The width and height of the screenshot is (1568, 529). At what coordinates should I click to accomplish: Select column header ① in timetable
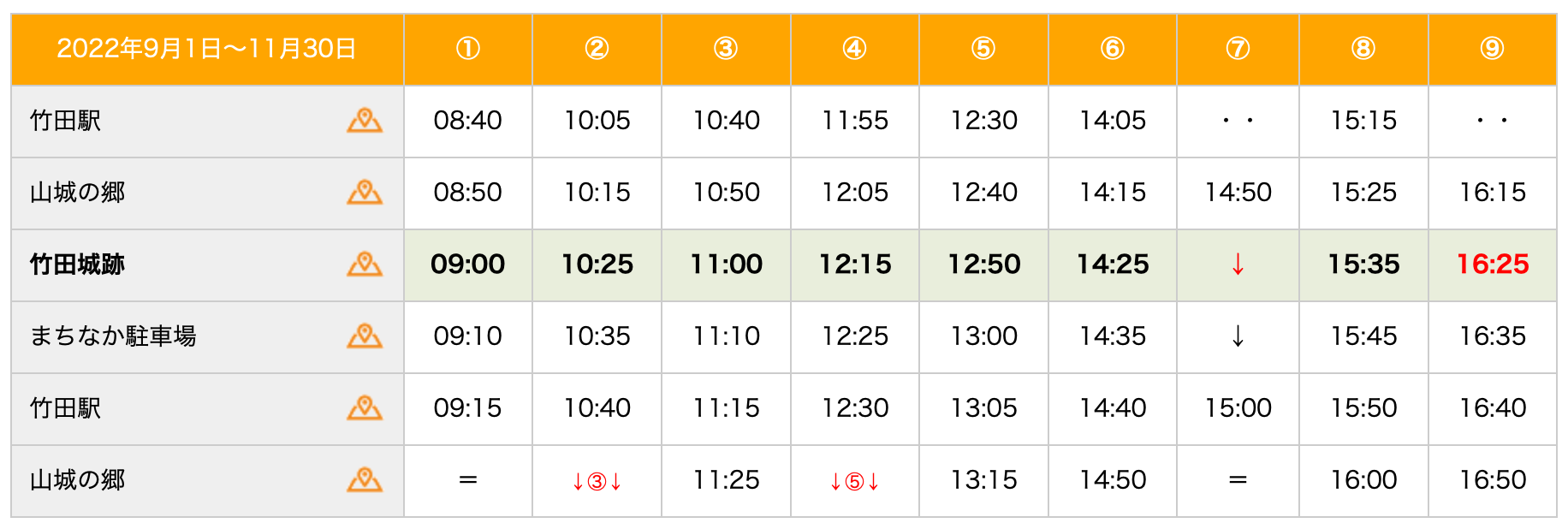coord(468,49)
